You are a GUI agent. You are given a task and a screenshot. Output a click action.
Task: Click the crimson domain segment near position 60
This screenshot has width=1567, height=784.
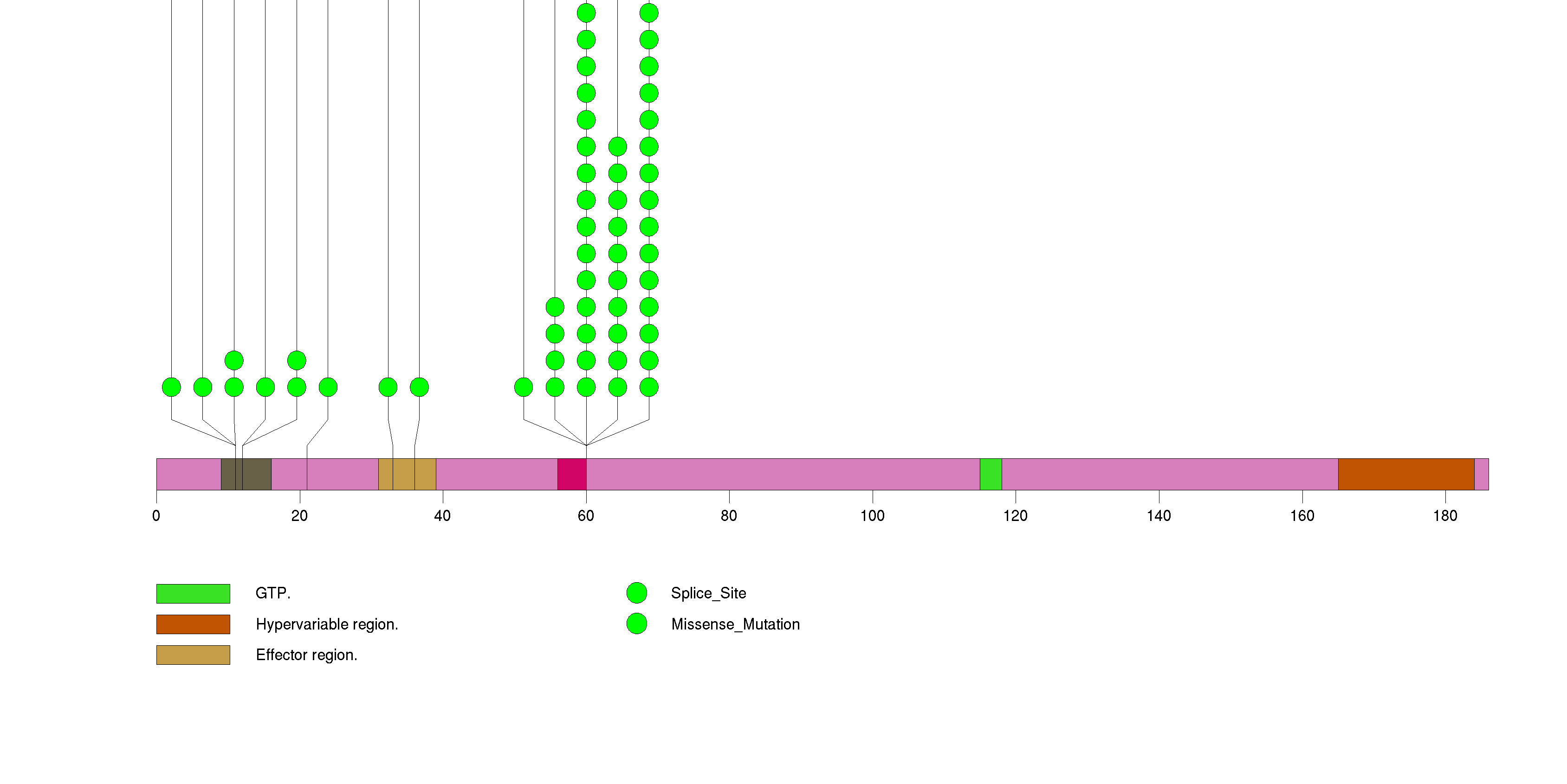pos(572,474)
